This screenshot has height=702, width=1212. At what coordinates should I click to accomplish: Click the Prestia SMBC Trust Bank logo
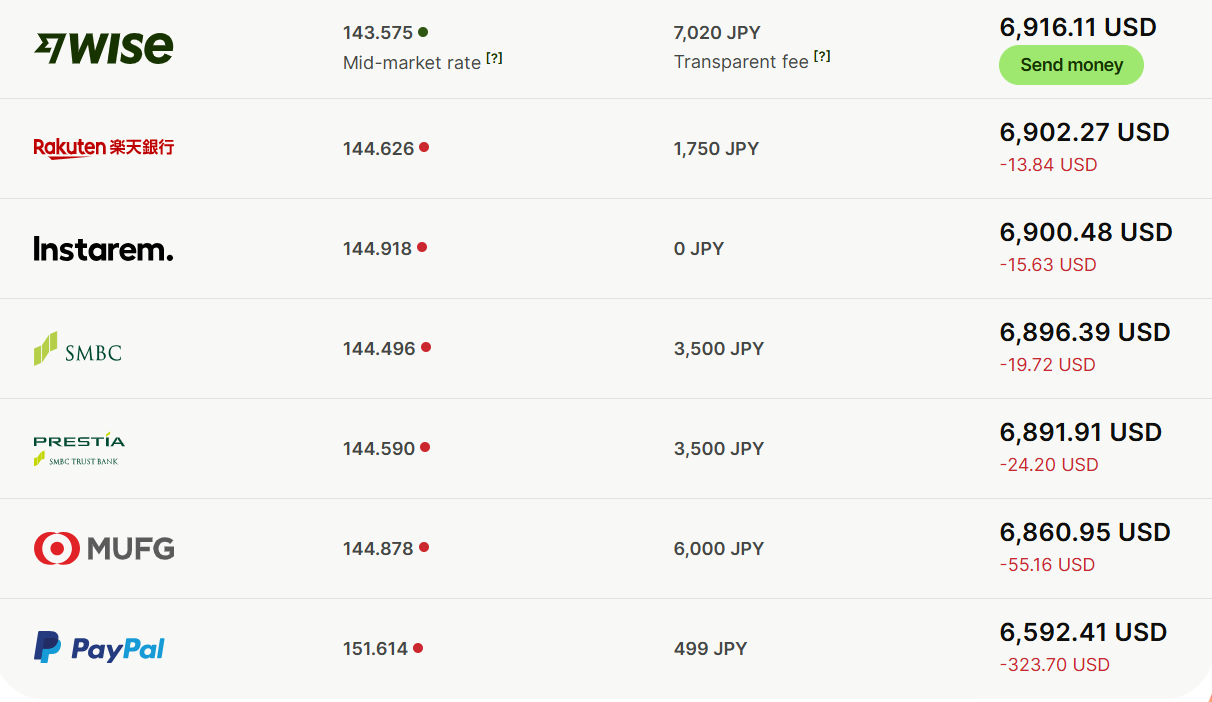point(79,449)
